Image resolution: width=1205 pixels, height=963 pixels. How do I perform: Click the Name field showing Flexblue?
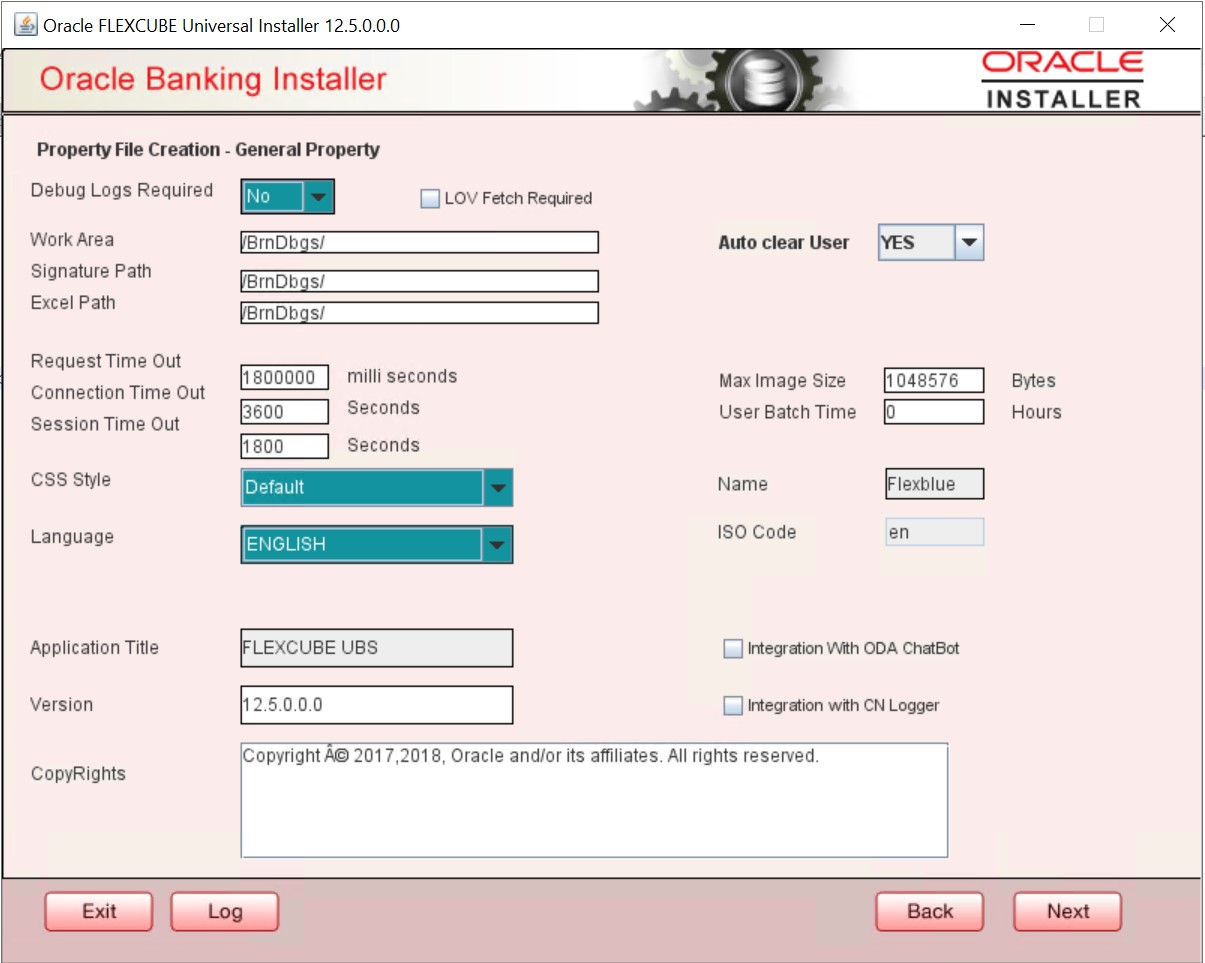(x=934, y=484)
